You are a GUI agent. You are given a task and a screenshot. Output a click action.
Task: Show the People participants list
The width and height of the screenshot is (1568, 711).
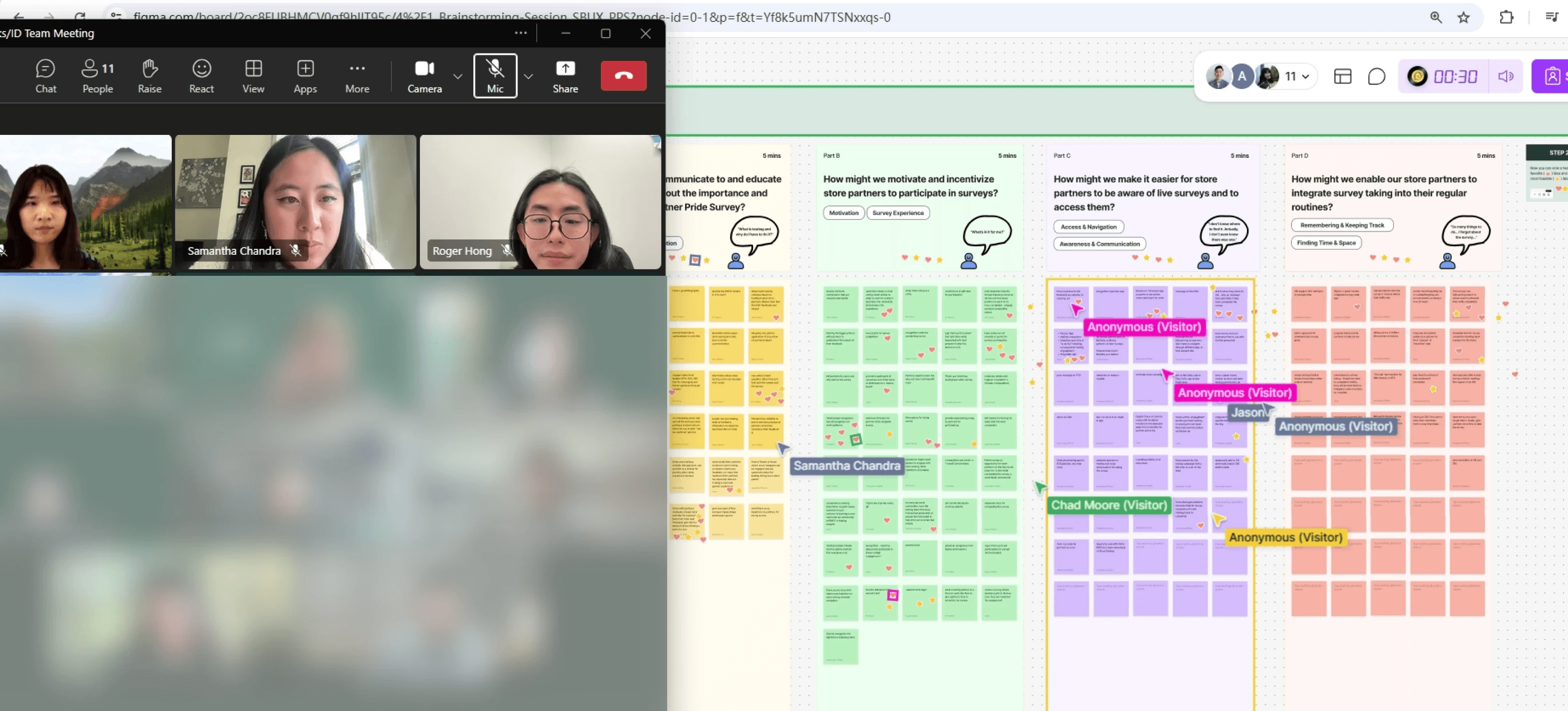click(x=97, y=76)
